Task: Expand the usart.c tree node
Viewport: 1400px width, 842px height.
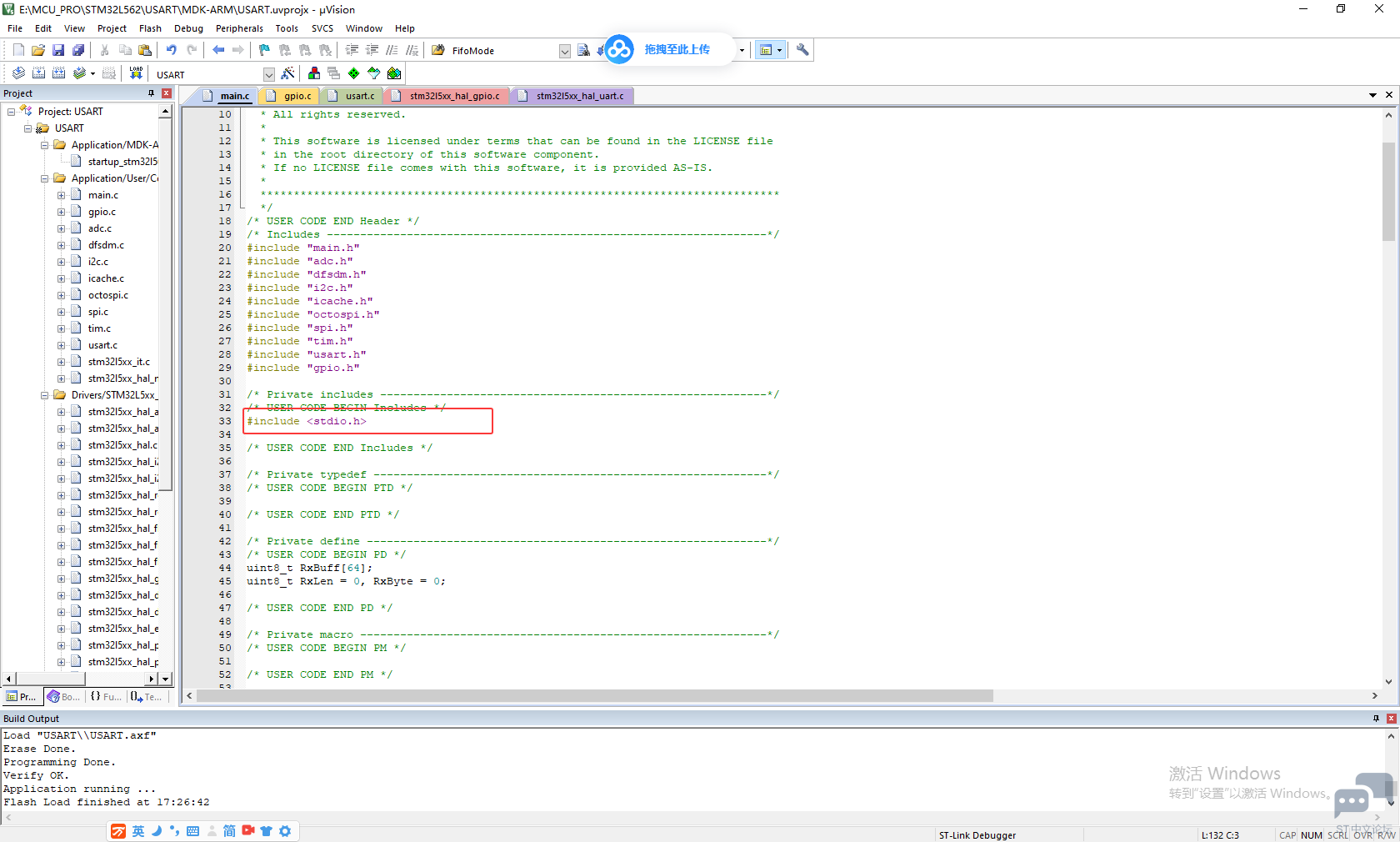Action: click(61, 345)
